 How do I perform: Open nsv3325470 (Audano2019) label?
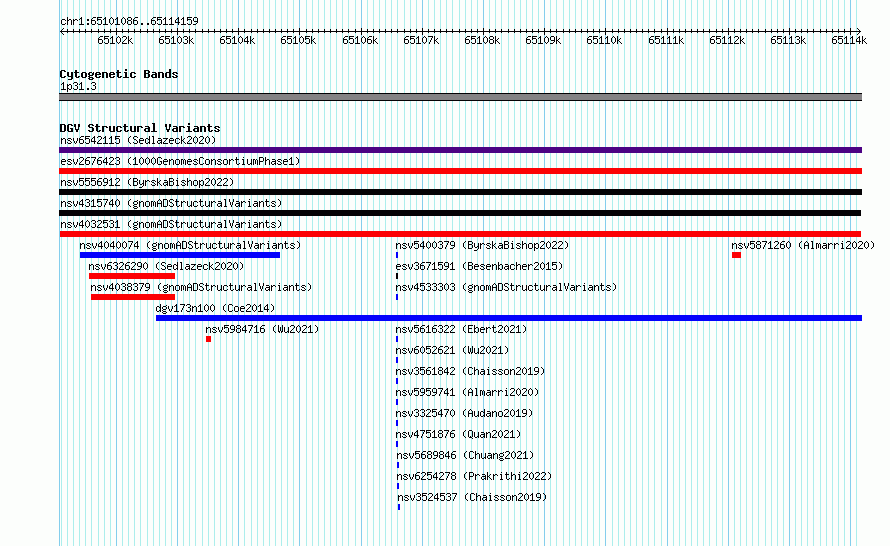464,413
